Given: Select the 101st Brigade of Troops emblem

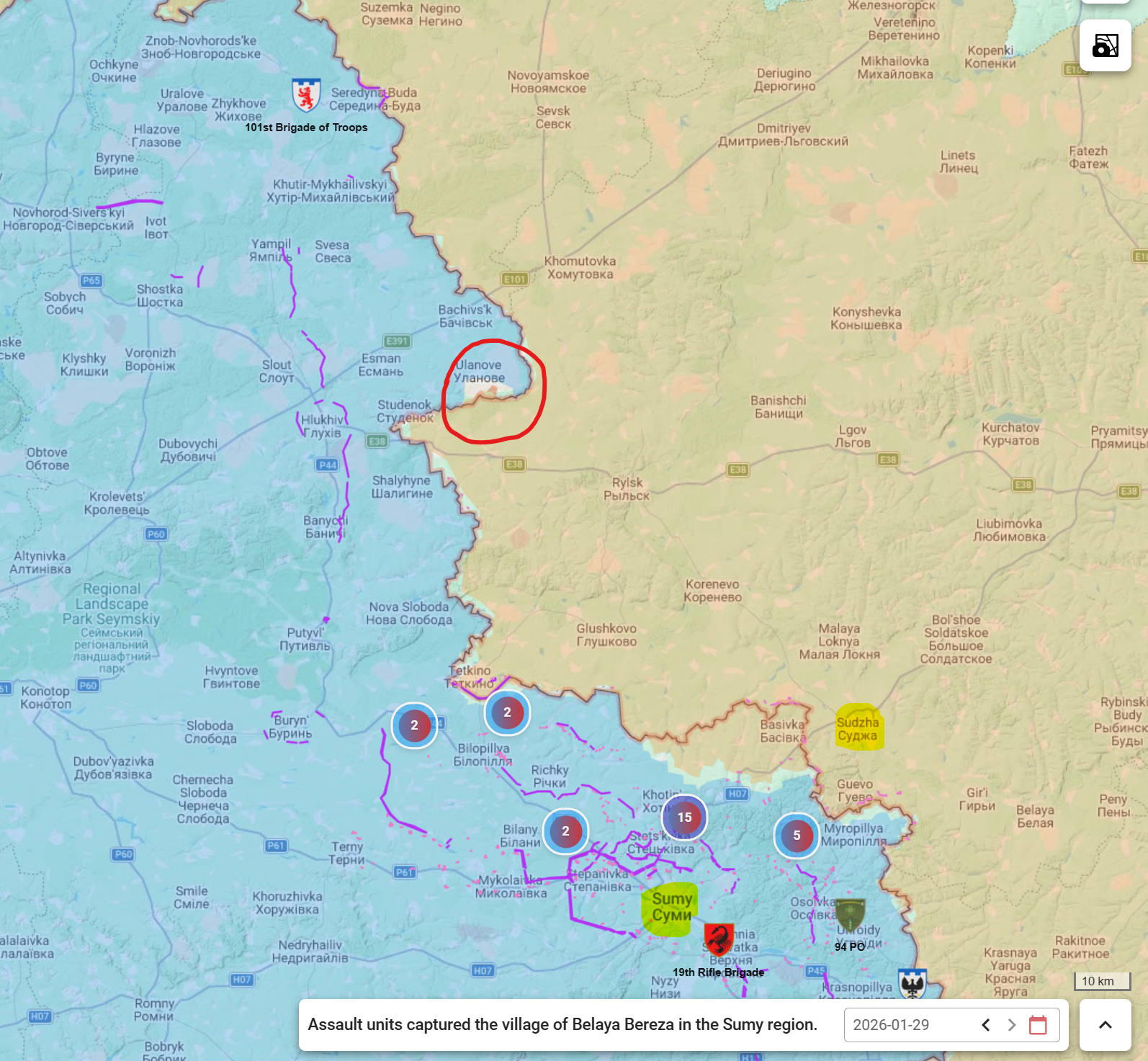Looking at the screenshot, I should pos(306,95).
